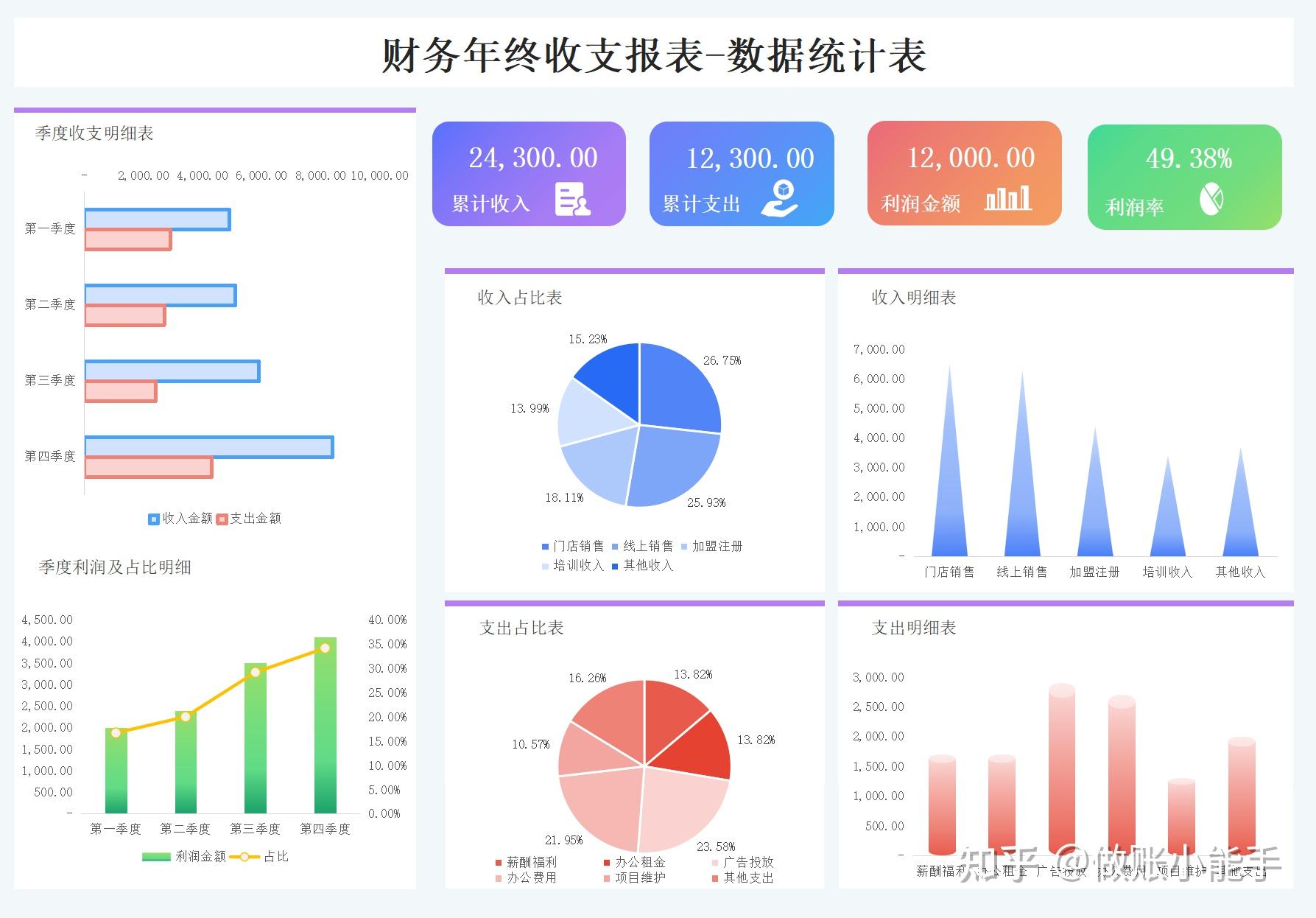Click the 26.75% income pie slice

click(678, 390)
